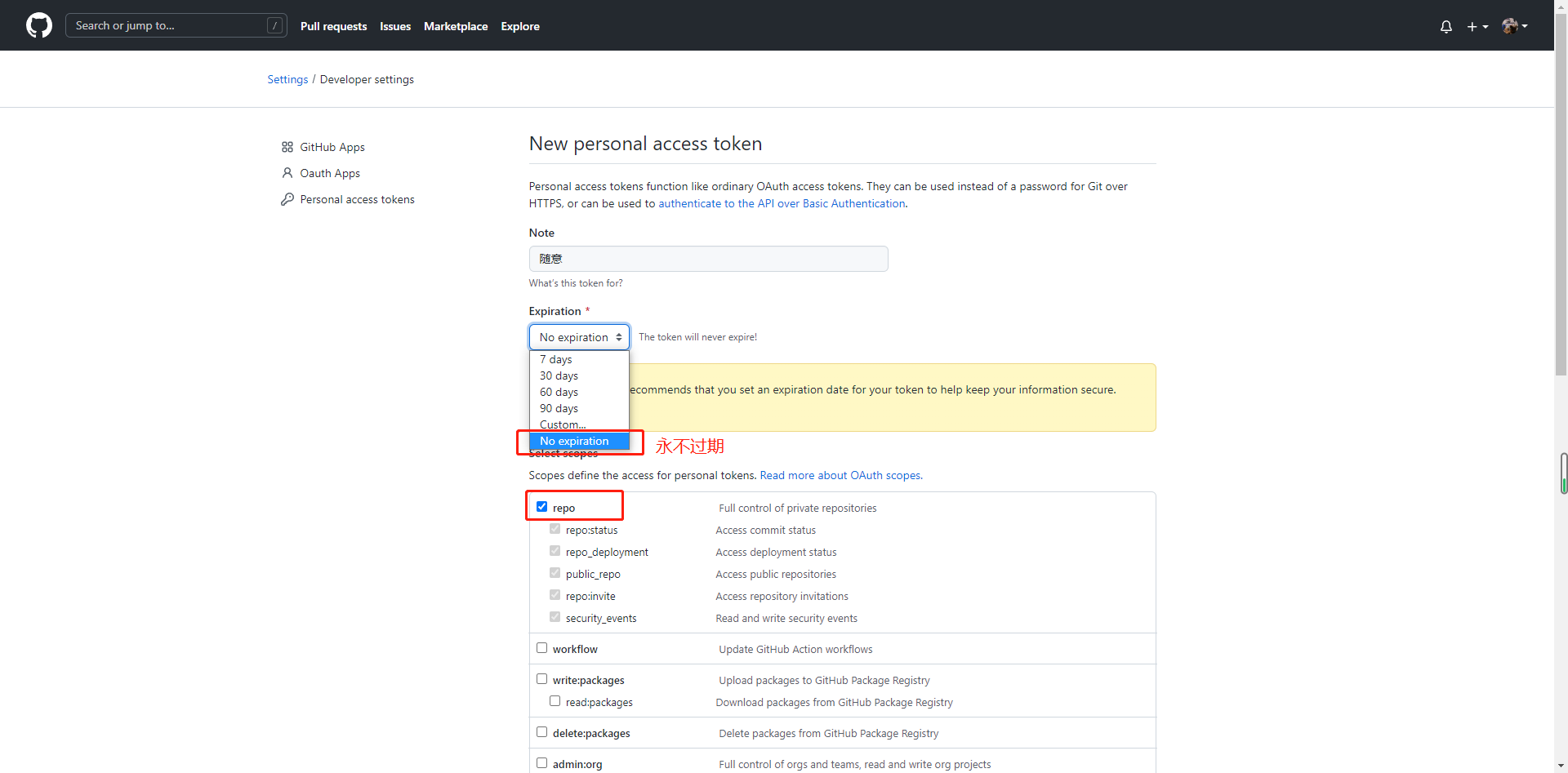1568x773 pixels.
Task: Select GitHub Apps in the sidebar
Action: (x=332, y=147)
